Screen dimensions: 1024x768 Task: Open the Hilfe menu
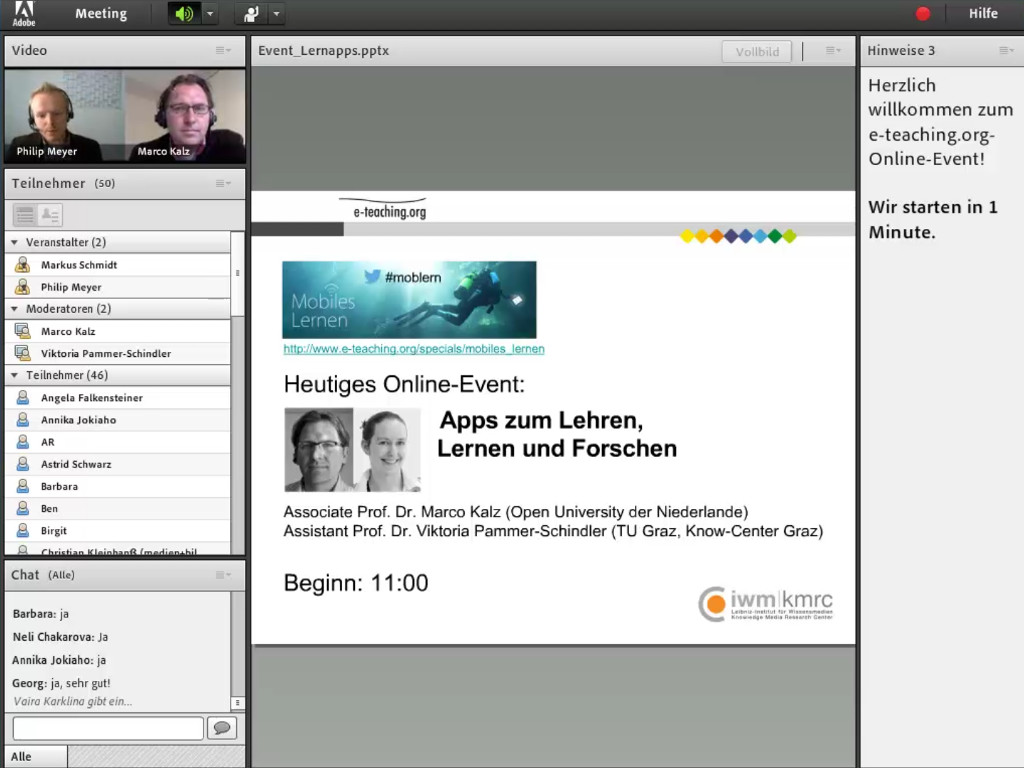click(x=983, y=13)
